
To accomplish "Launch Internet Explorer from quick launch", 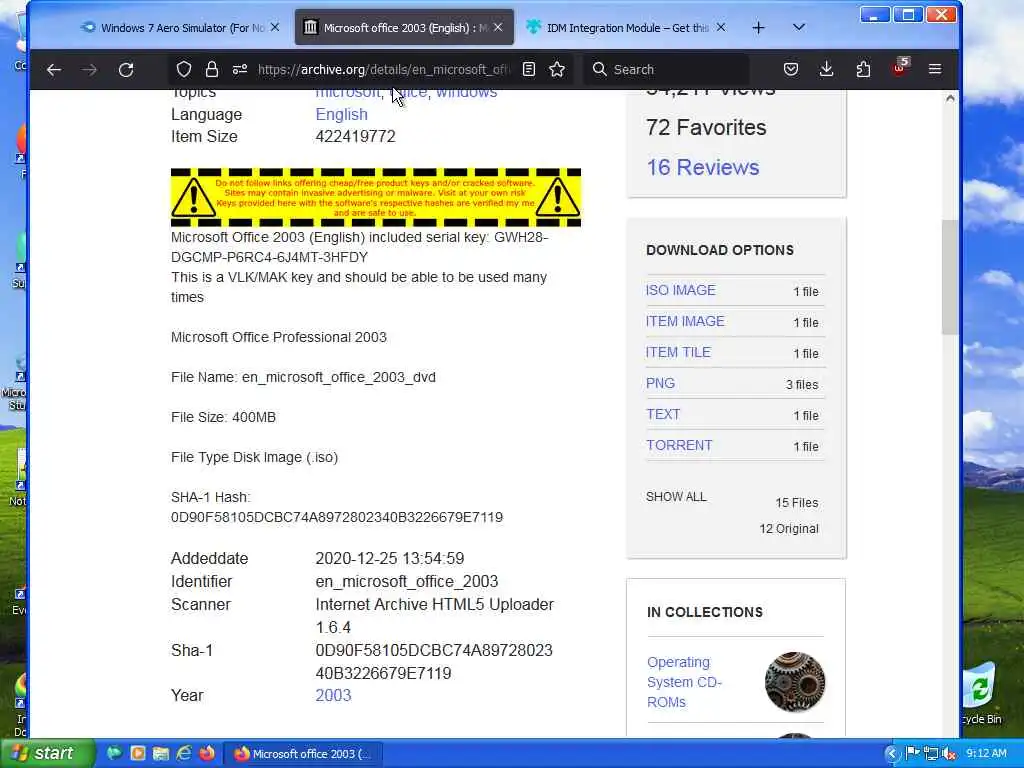I will 184,754.
